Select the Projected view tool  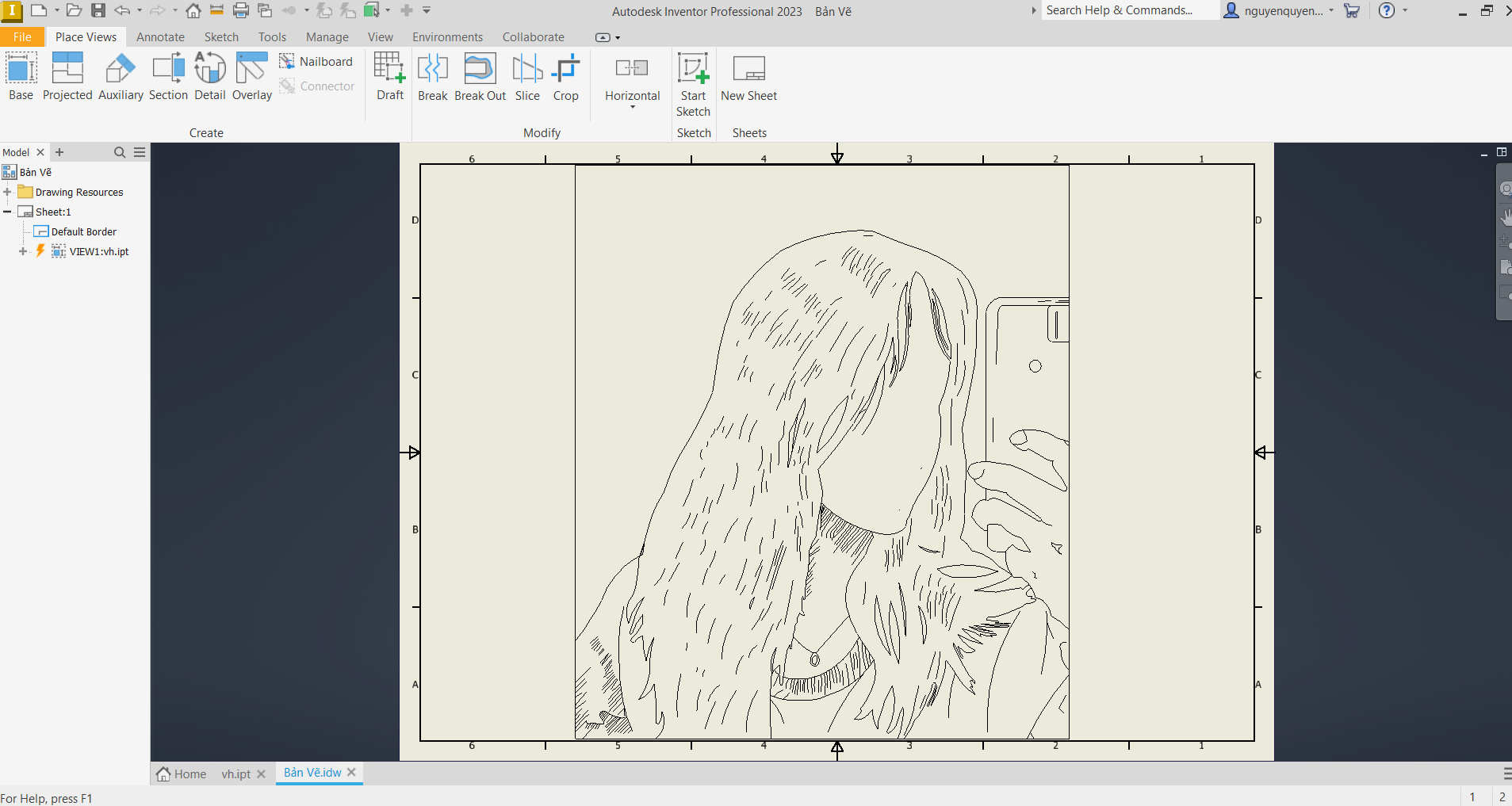[67, 77]
